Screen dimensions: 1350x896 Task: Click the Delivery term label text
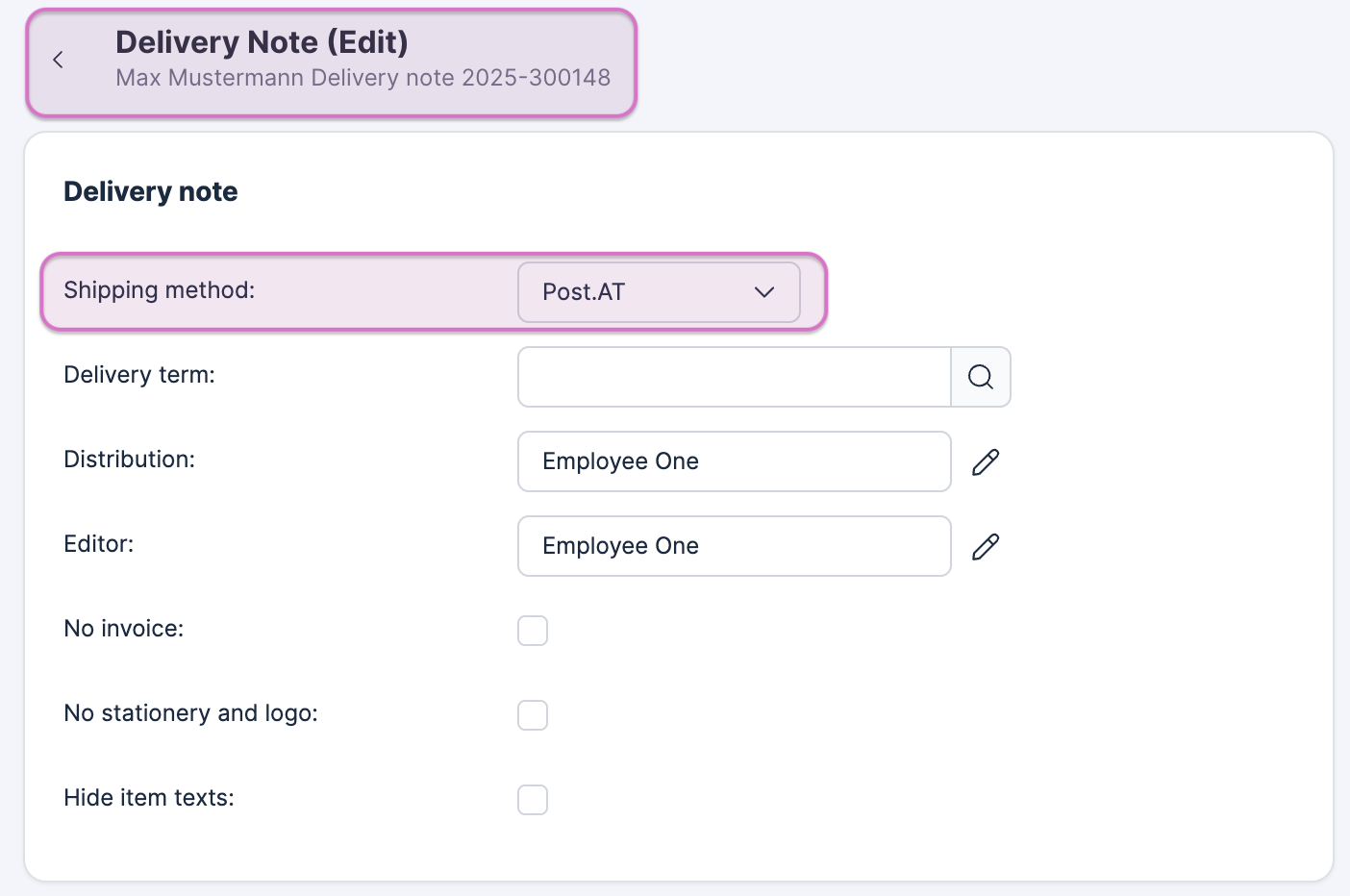[x=139, y=375]
